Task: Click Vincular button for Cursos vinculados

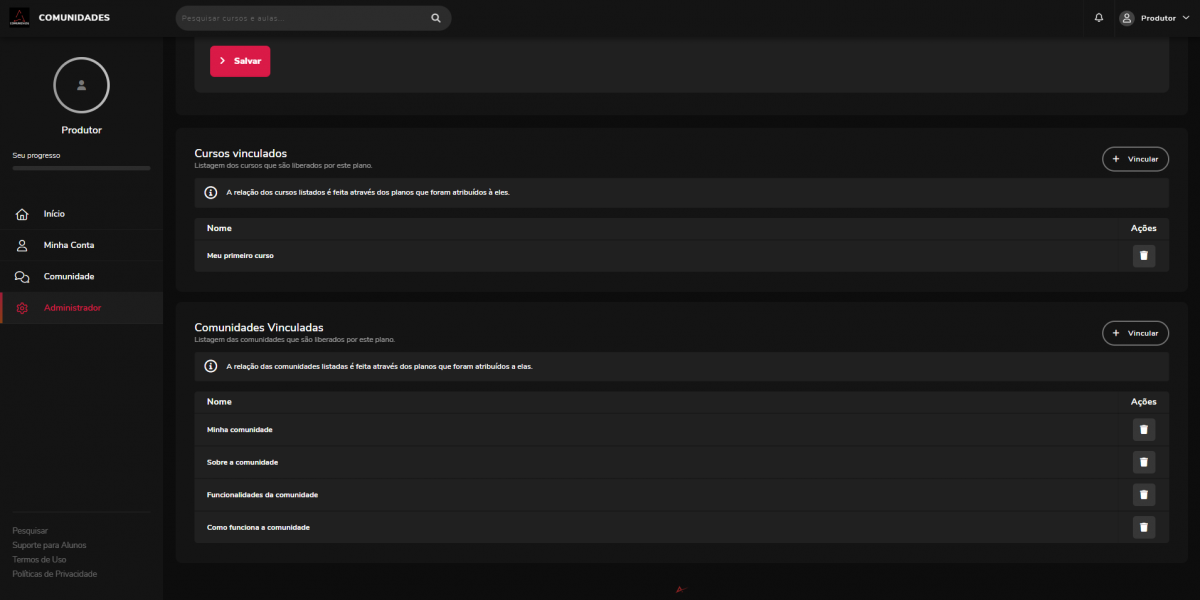Action: click(1135, 159)
